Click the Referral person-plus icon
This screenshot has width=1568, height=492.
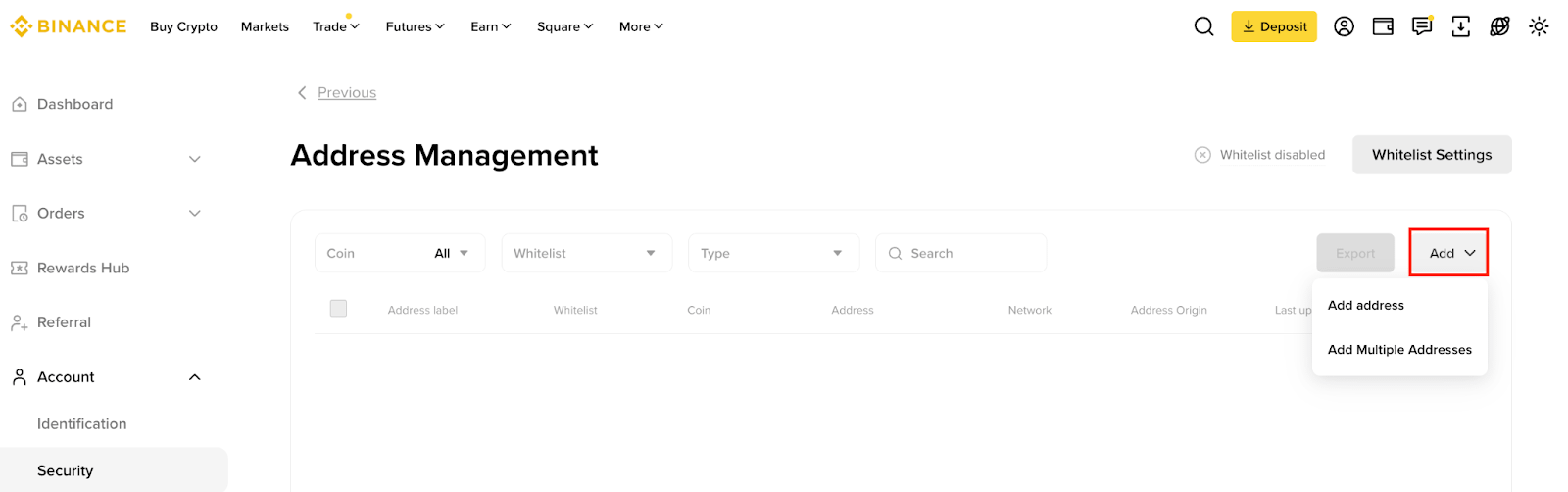click(x=20, y=322)
